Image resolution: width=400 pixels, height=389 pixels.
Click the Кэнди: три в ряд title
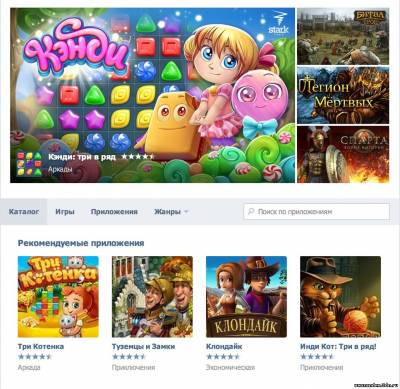[82, 157]
